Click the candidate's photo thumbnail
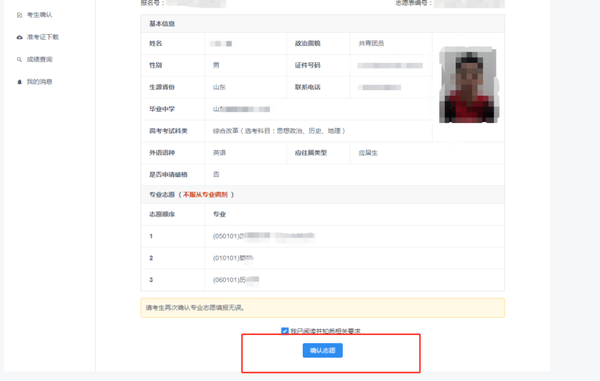Screen dimensions: 600x381 coord(469,85)
